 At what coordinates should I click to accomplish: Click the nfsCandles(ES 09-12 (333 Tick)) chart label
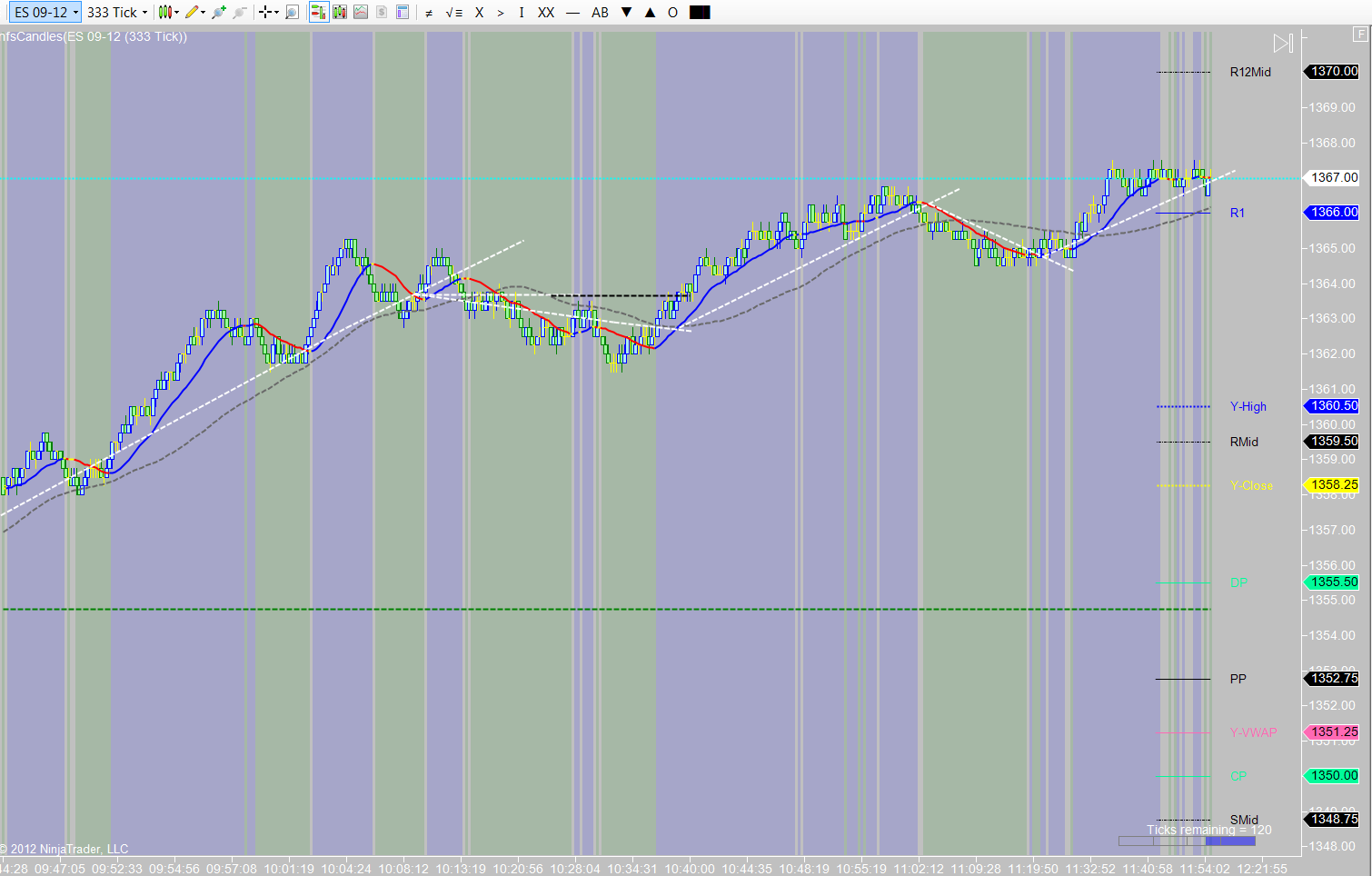[94, 36]
